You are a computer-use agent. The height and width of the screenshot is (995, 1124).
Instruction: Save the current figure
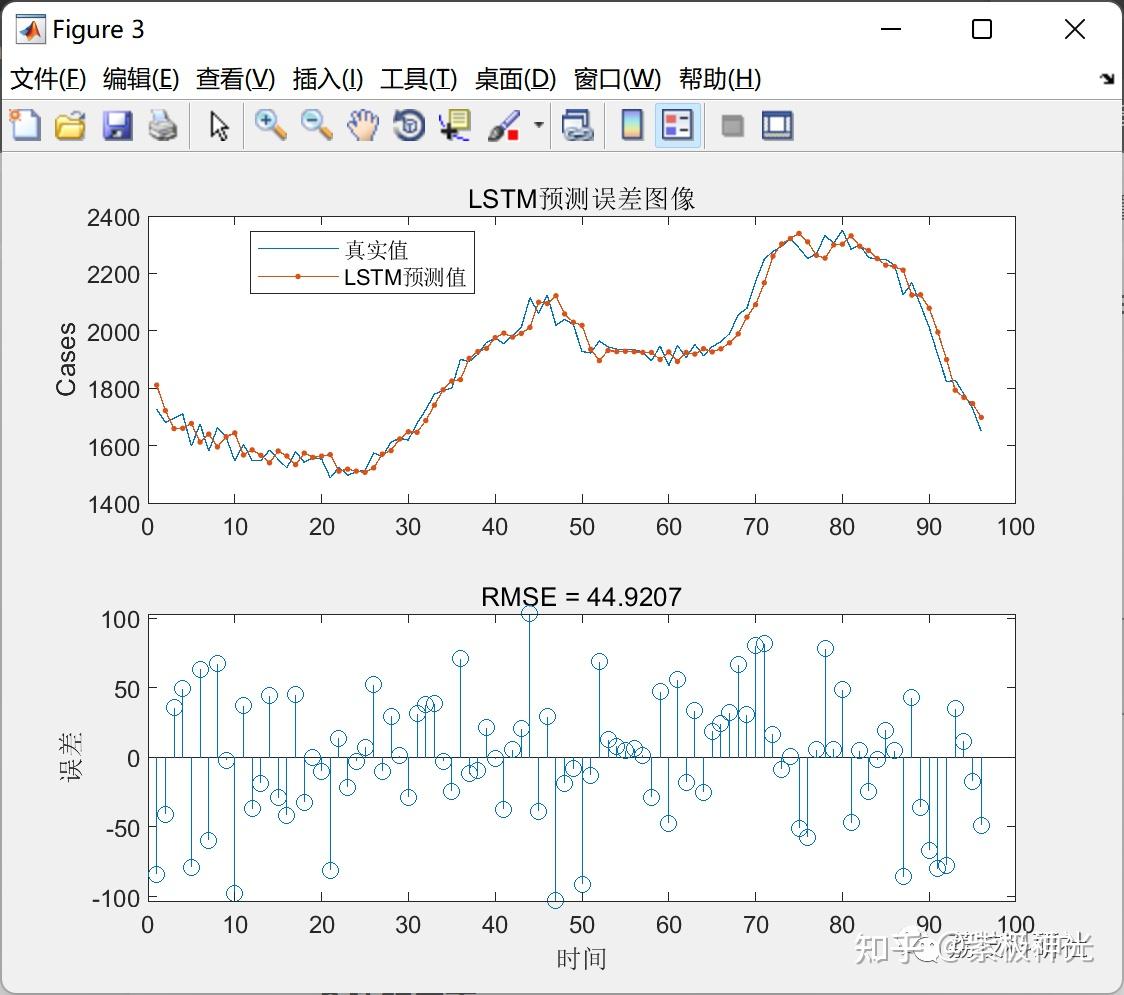117,125
